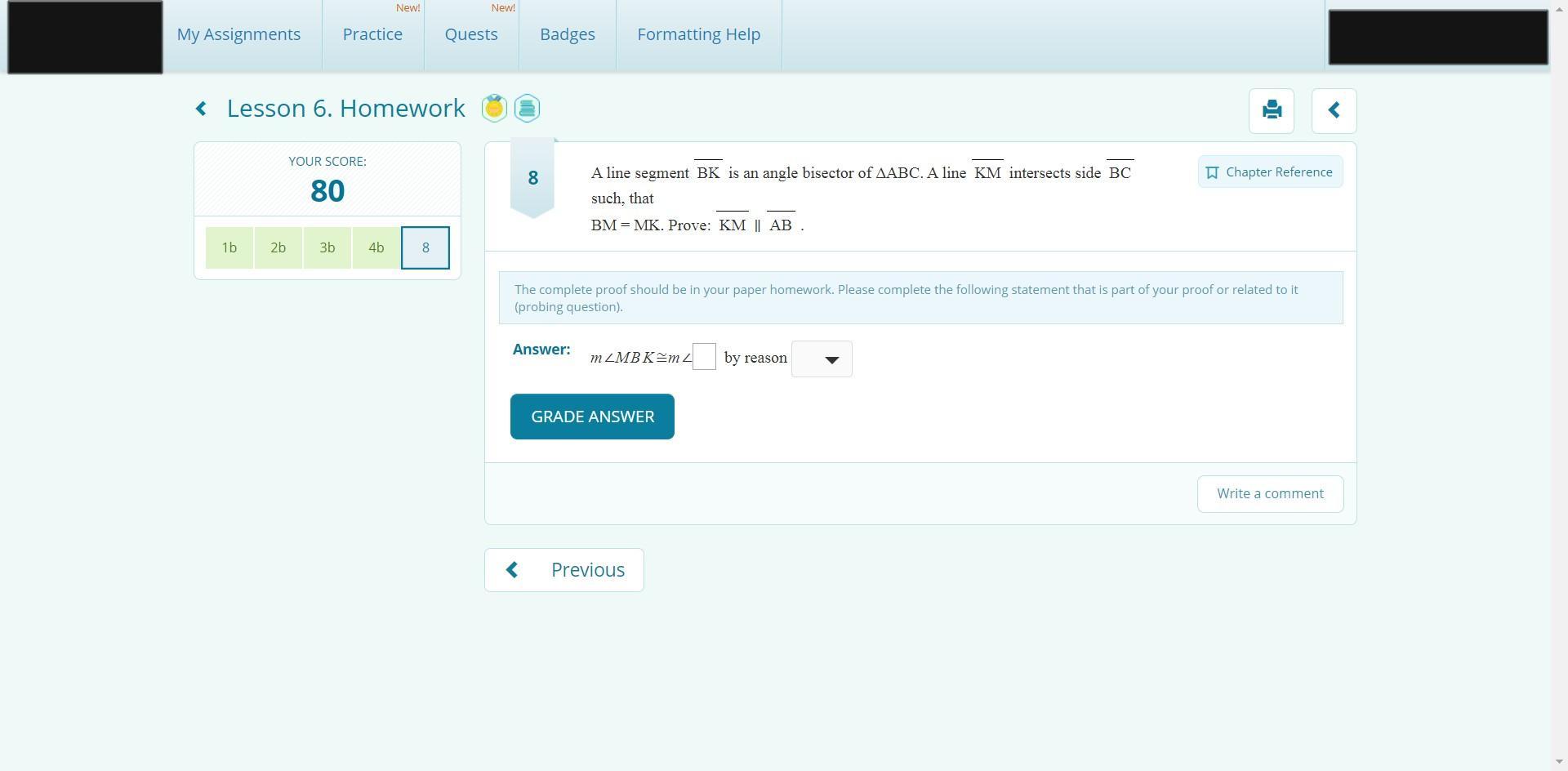Click the question number 8 ribbon
This screenshot has height=771, width=1568.
tap(532, 178)
